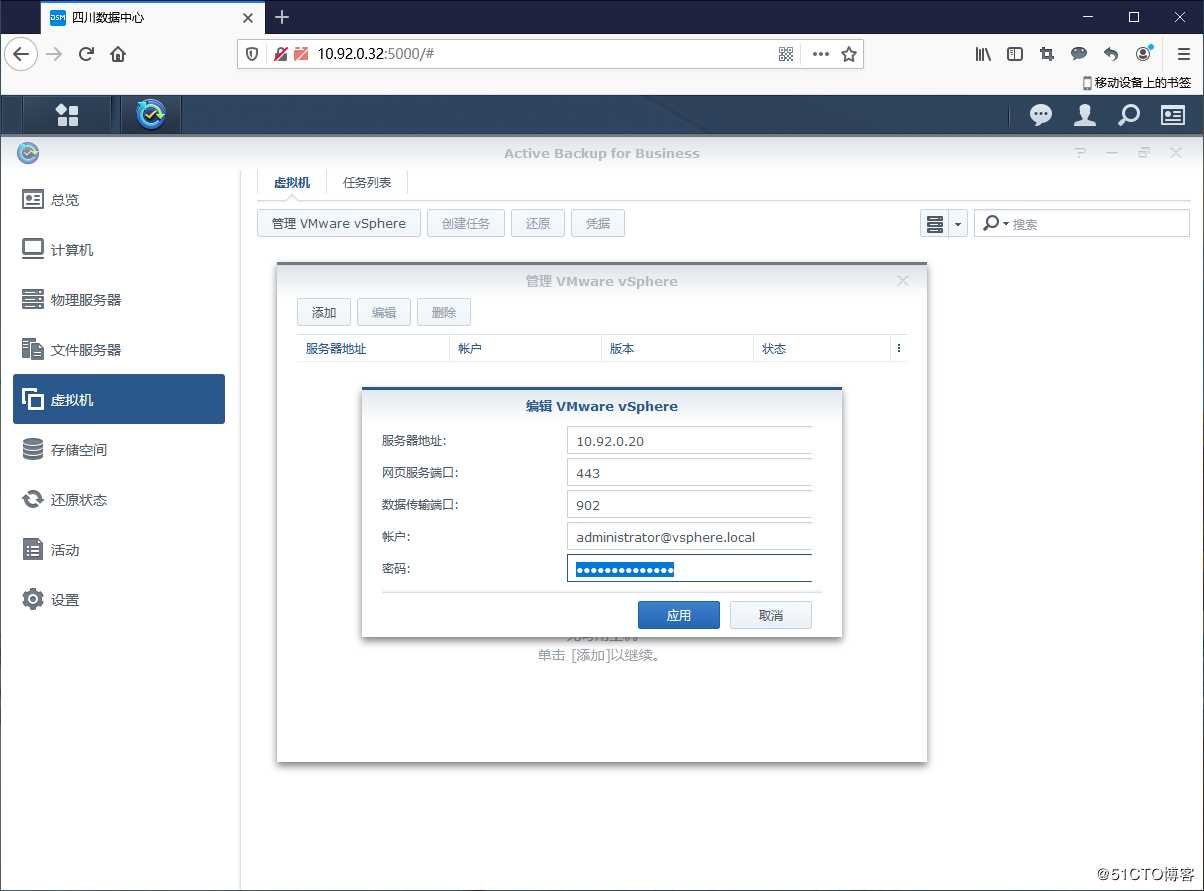Click 创建任务 button
The height and width of the screenshot is (891, 1204).
click(466, 224)
